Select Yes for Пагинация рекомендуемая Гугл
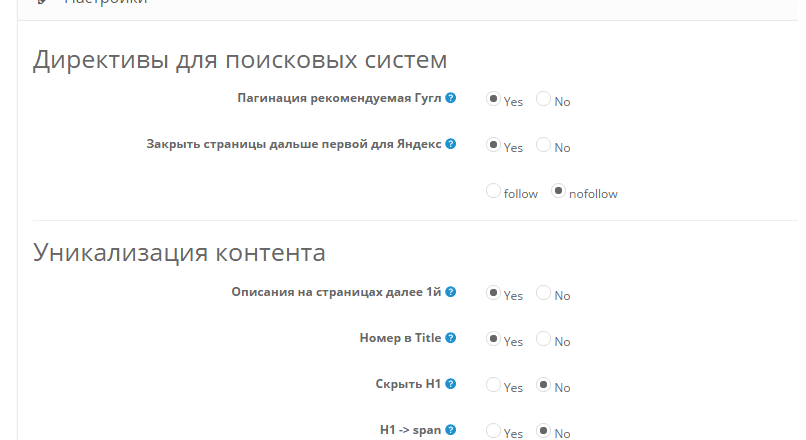806x440 pixels. click(x=493, y=99)
